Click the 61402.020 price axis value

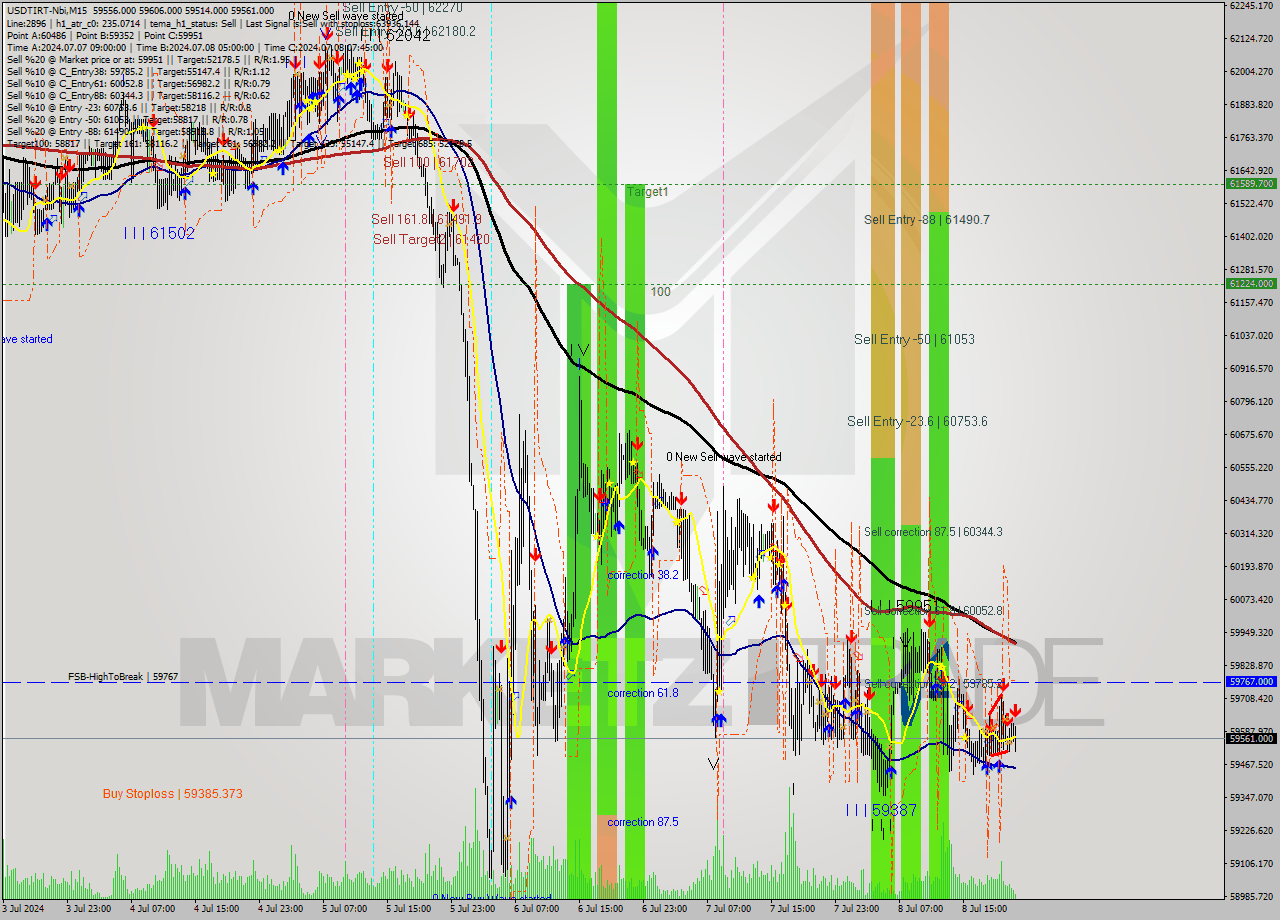pos(1251,236)
